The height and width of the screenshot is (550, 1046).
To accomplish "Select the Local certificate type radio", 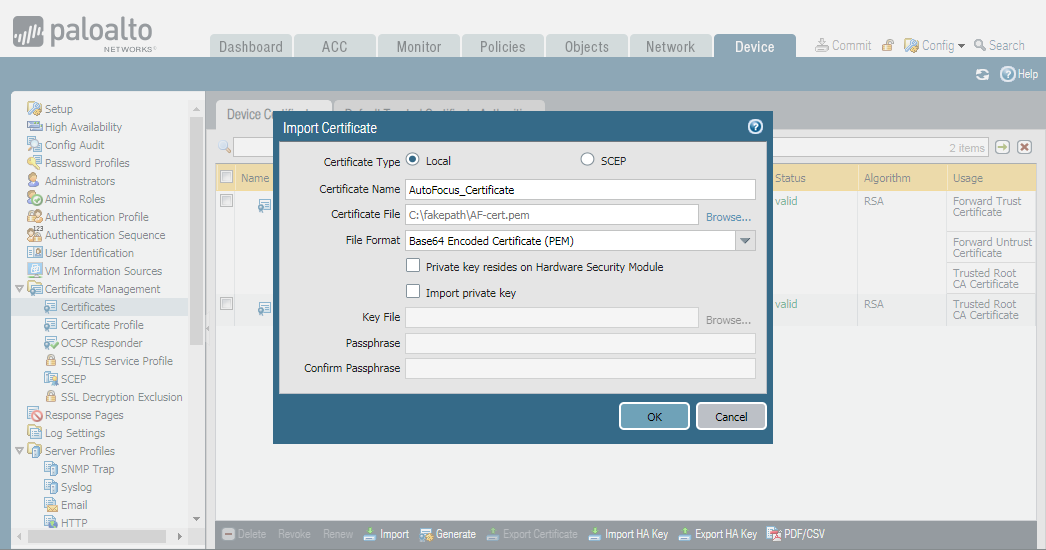I will (412, 160).
